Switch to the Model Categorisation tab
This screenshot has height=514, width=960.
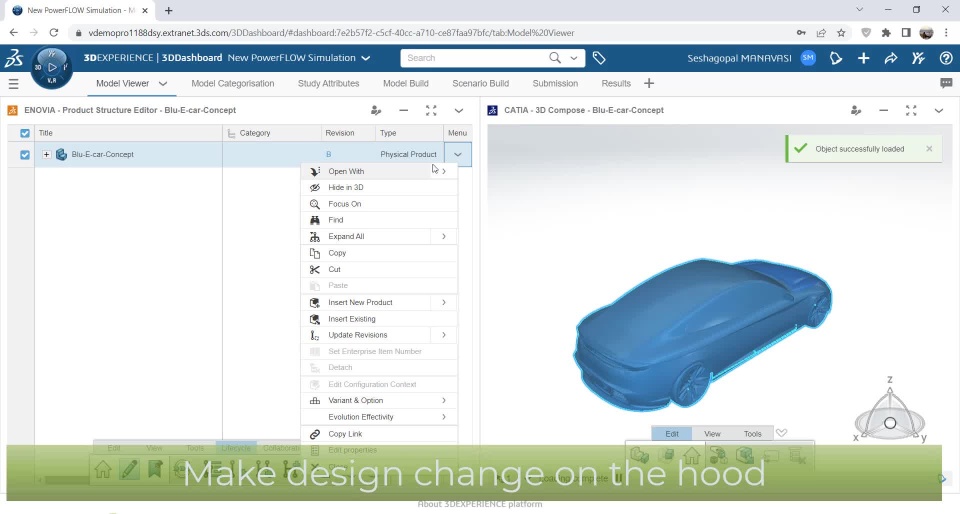click(x=233, y=83)
